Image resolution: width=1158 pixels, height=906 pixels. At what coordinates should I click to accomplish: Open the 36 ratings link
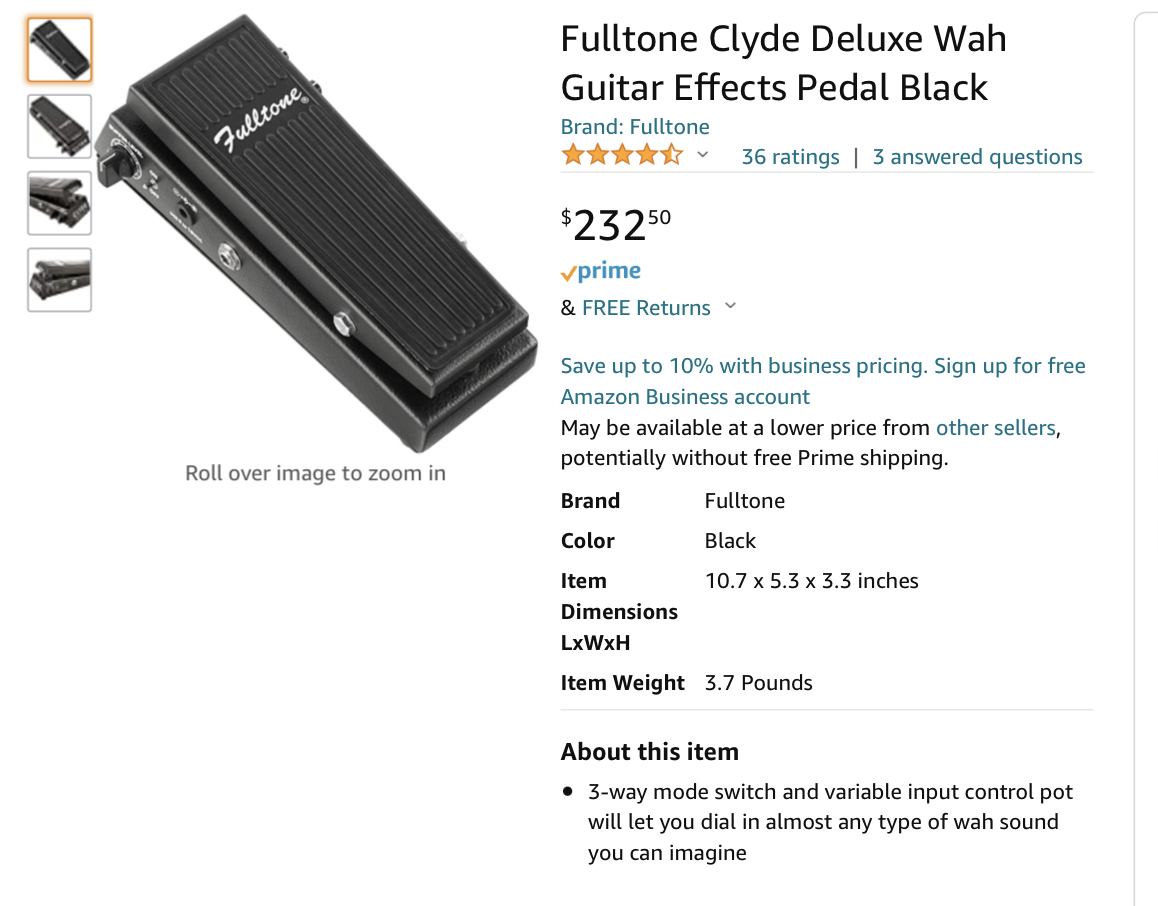(790, 157)
